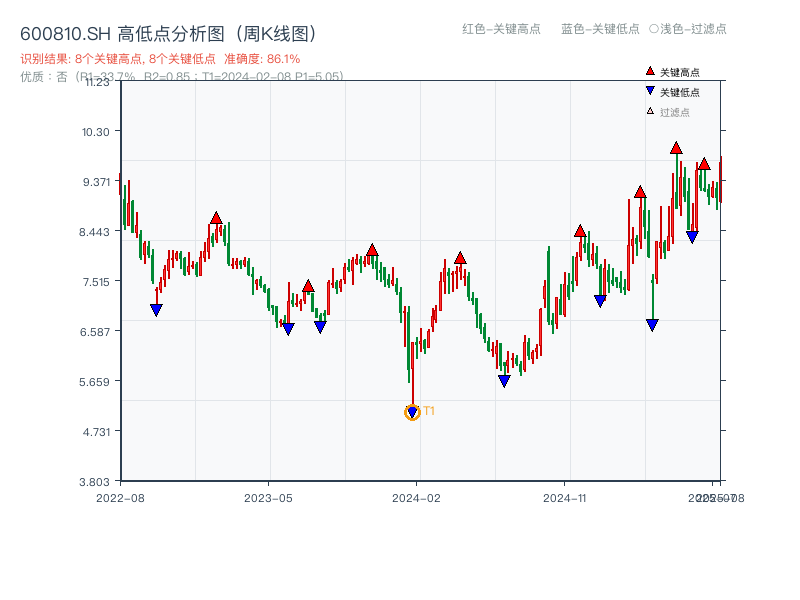The height and width of the screenshot is (600, 800).
Task: Click the 4.731 y-axis label
Action: (x=96, y=432)
